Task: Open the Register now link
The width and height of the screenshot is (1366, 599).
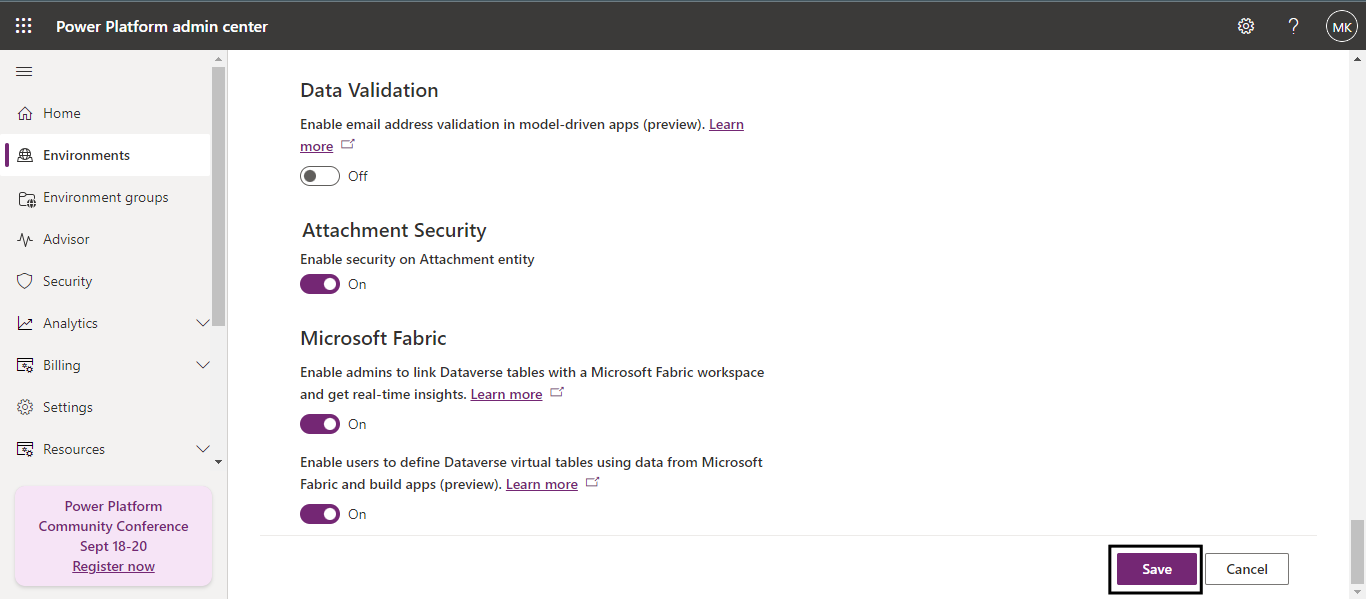Action: 113,566
